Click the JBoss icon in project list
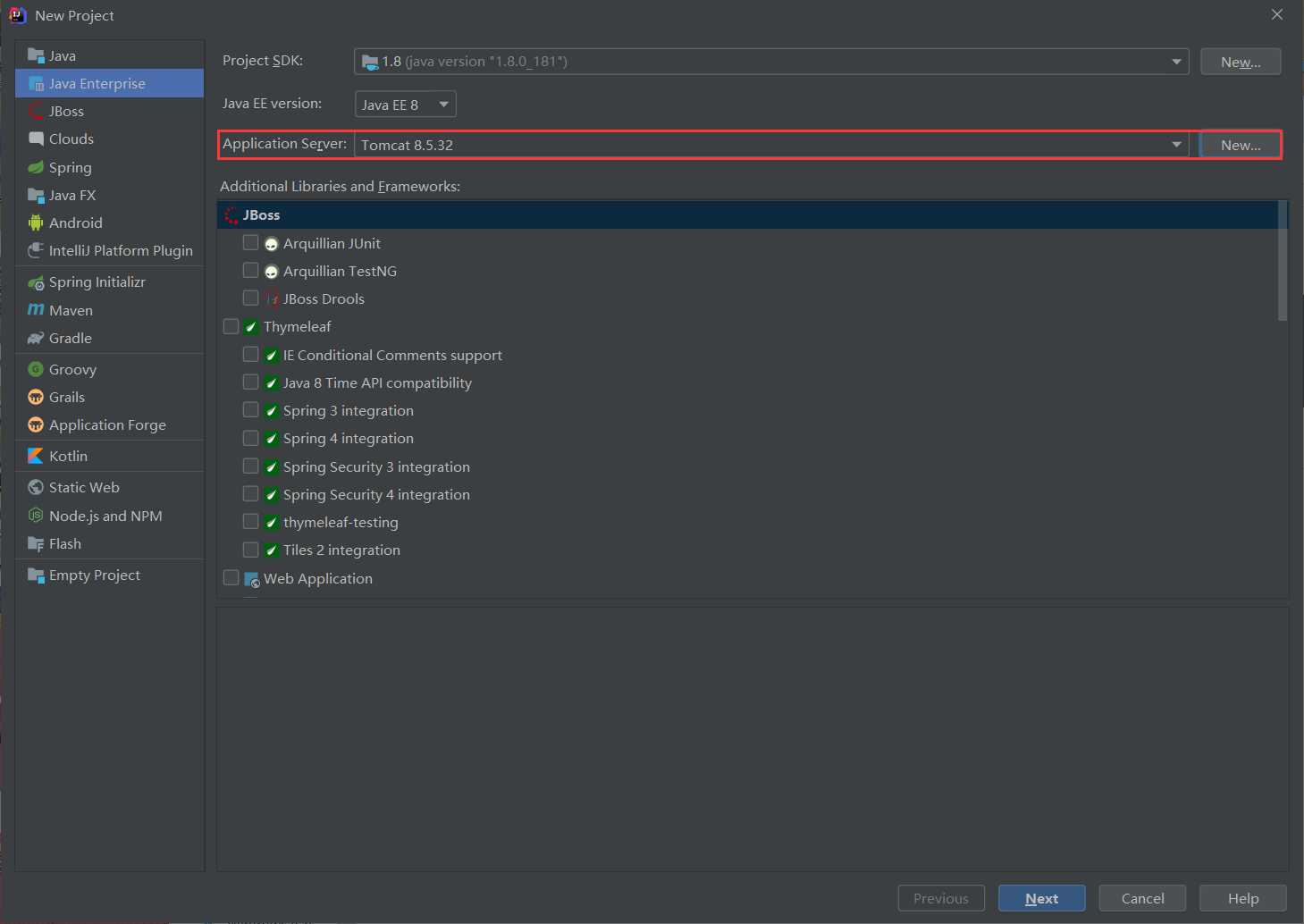 [x=36, y=111]
